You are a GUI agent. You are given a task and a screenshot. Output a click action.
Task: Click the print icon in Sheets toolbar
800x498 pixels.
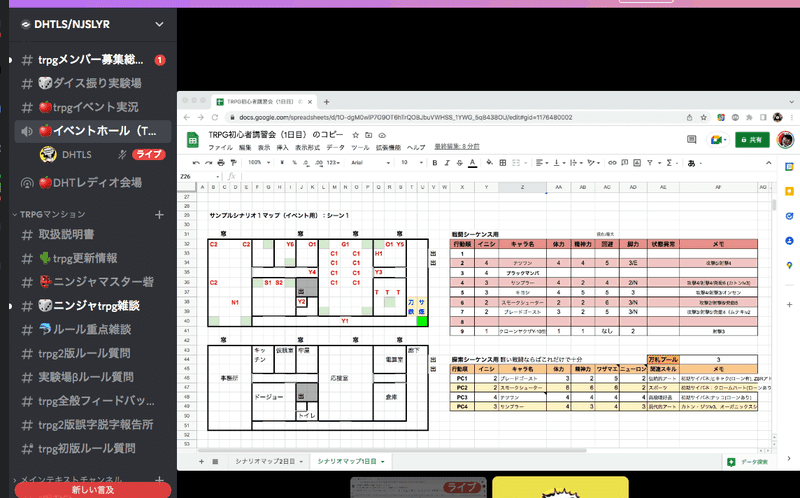220,163
